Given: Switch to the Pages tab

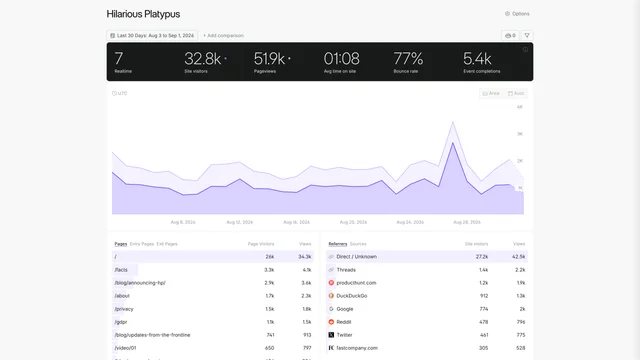Looking at the screenshot, I should click(x=120, y=244).
